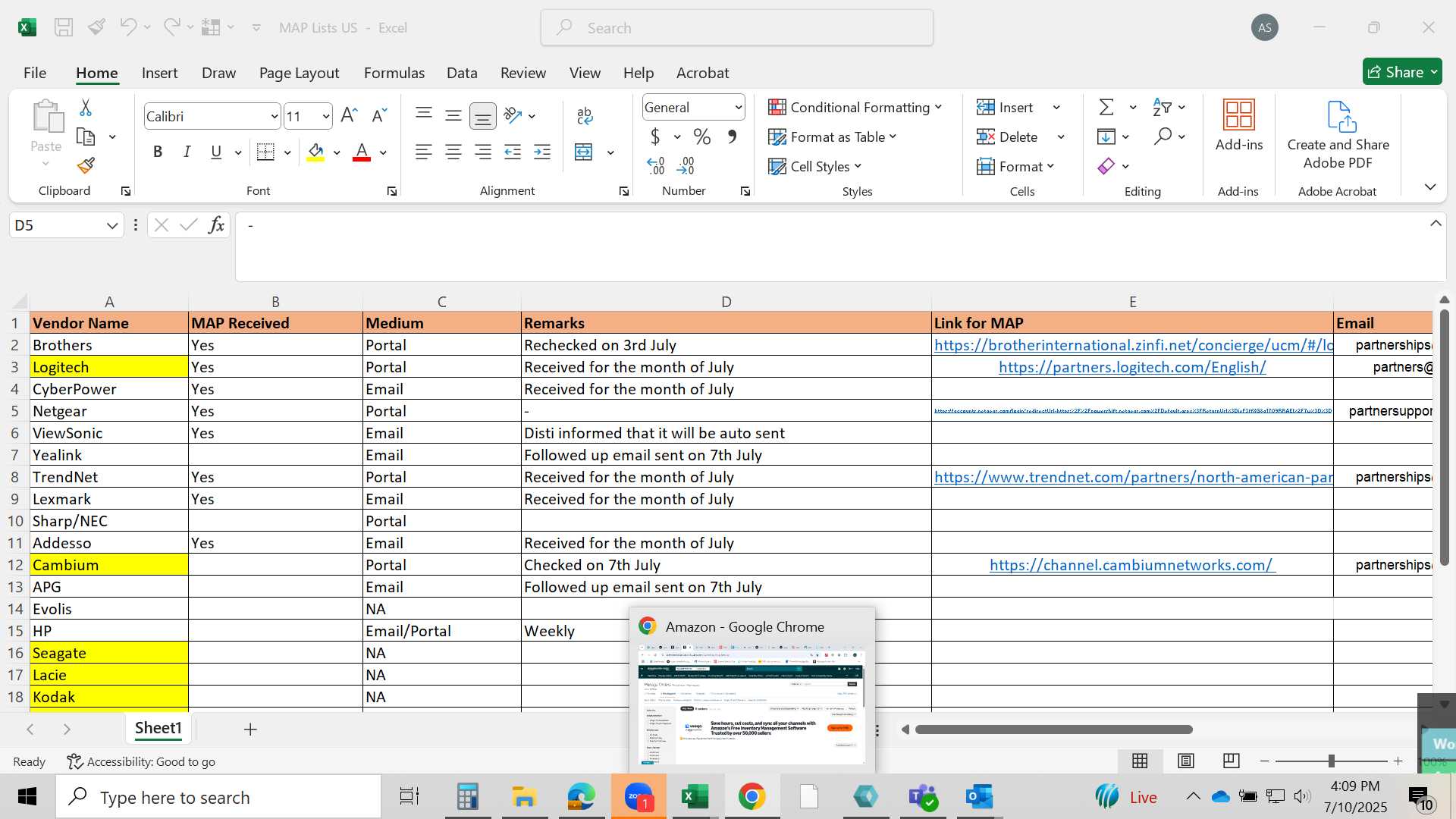
Task: Open the Calibri font name dropdown
Action: (274, 117)
